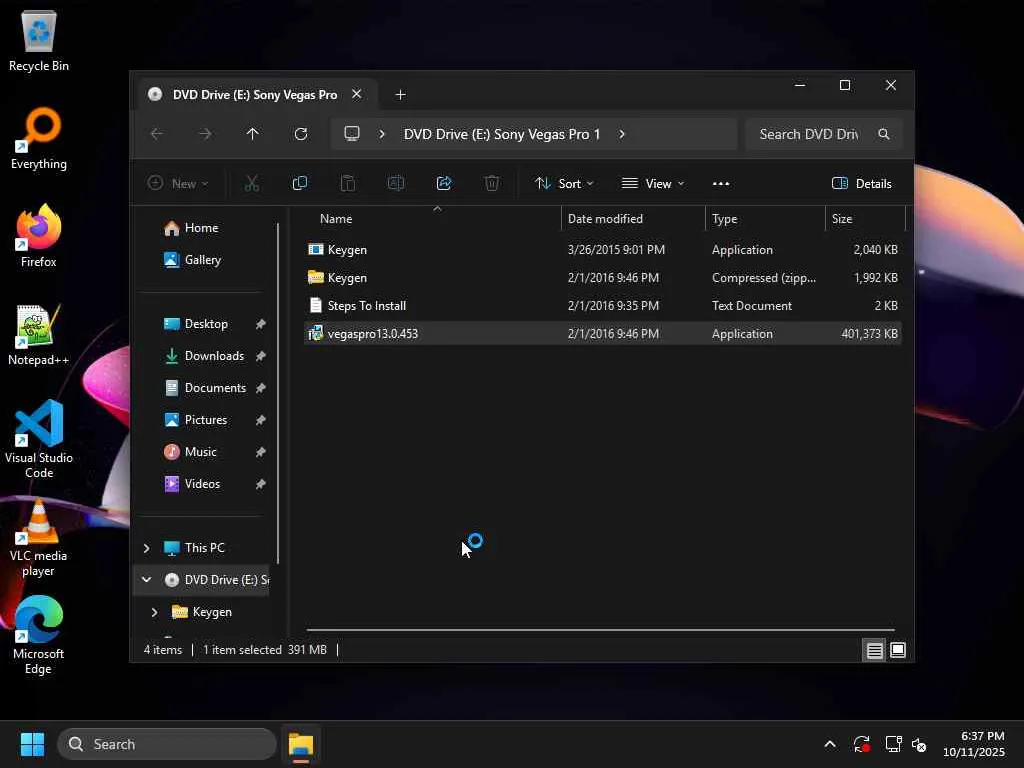This screenshot has height=768, width=1024.
Task: Expand the Keygen tree subfolder
Action: click(x=154, y=612)
